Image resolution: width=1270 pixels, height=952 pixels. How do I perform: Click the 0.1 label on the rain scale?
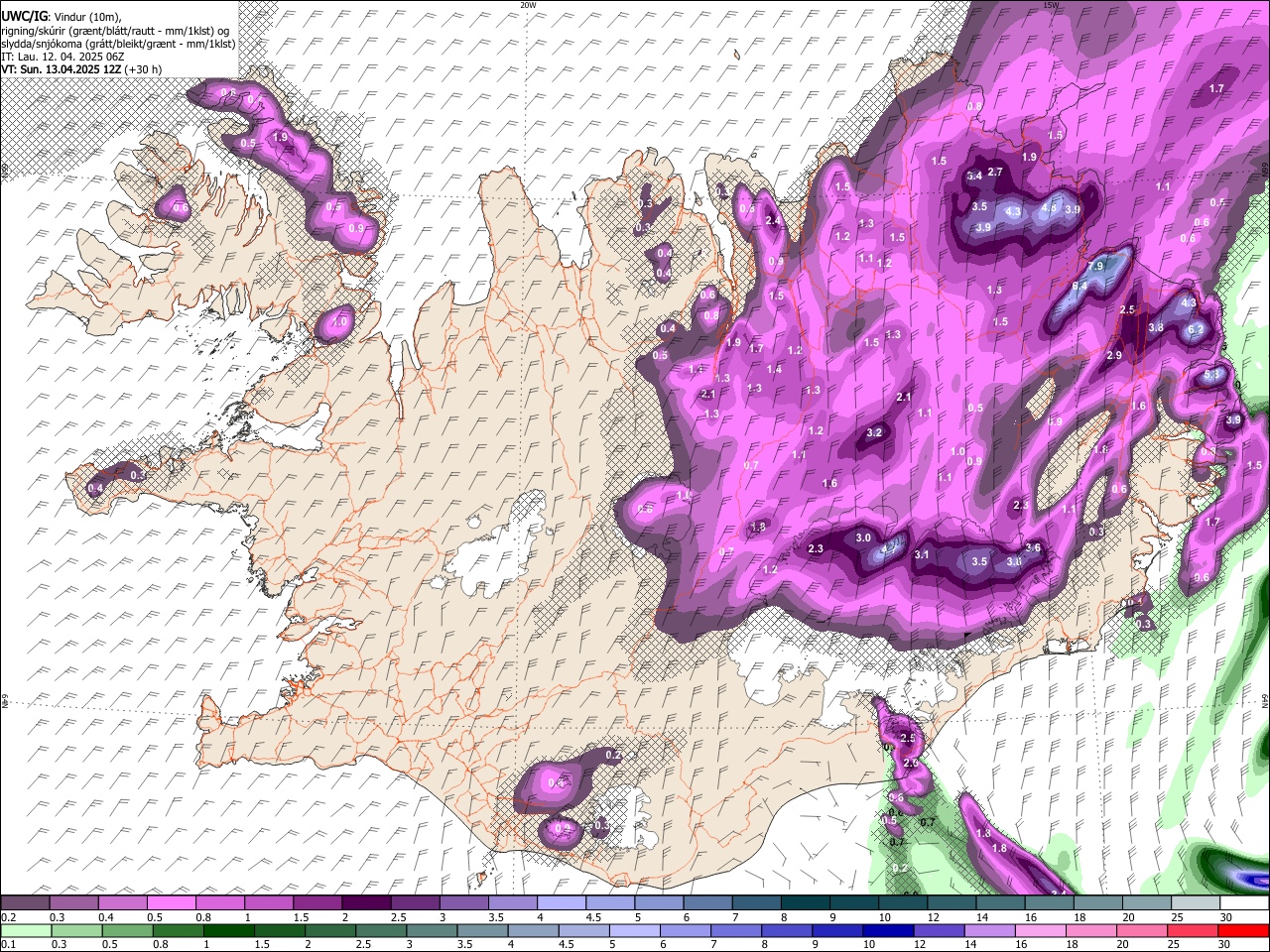8,945
